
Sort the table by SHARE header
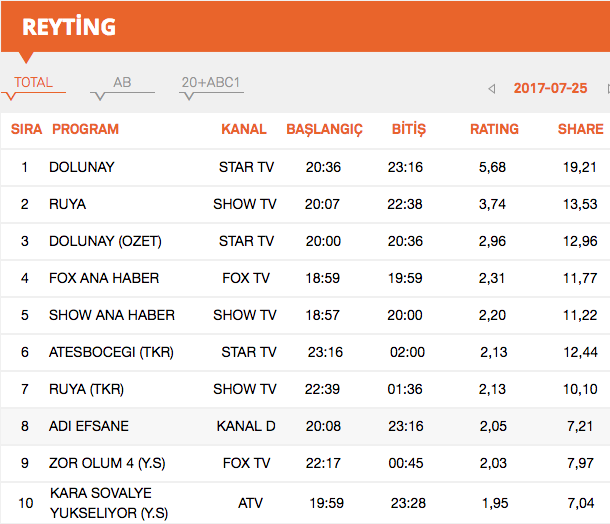[580, 129]
